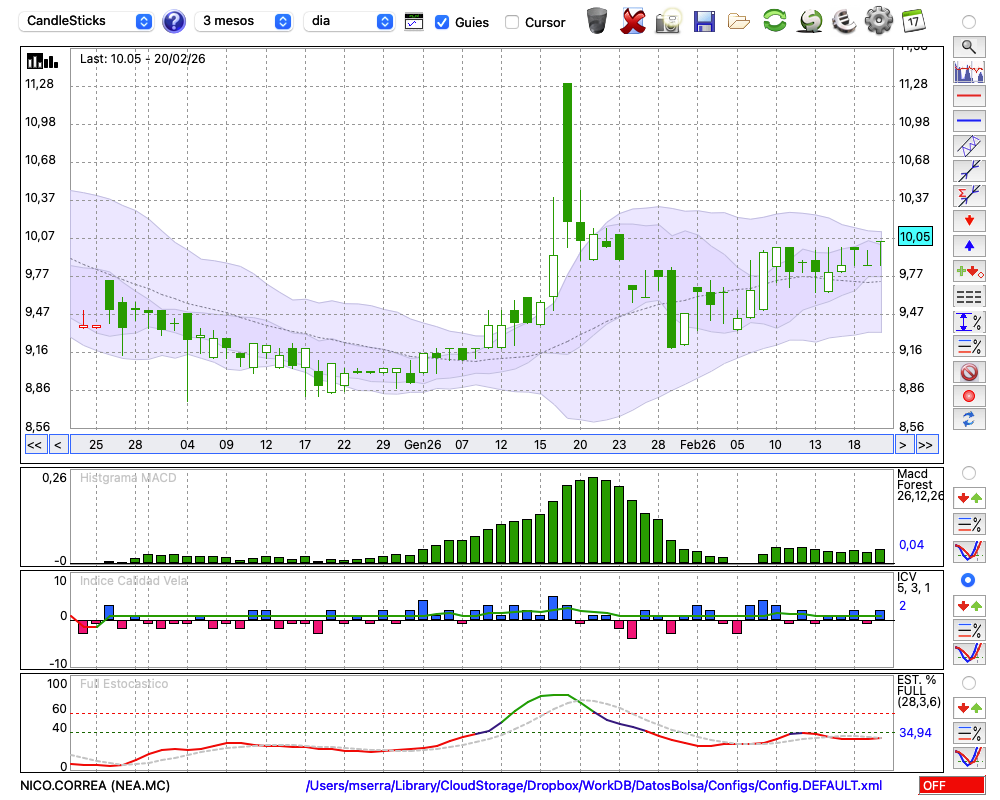Click the Config.DEFAULT.xml file path link

(x=594, y=786)
